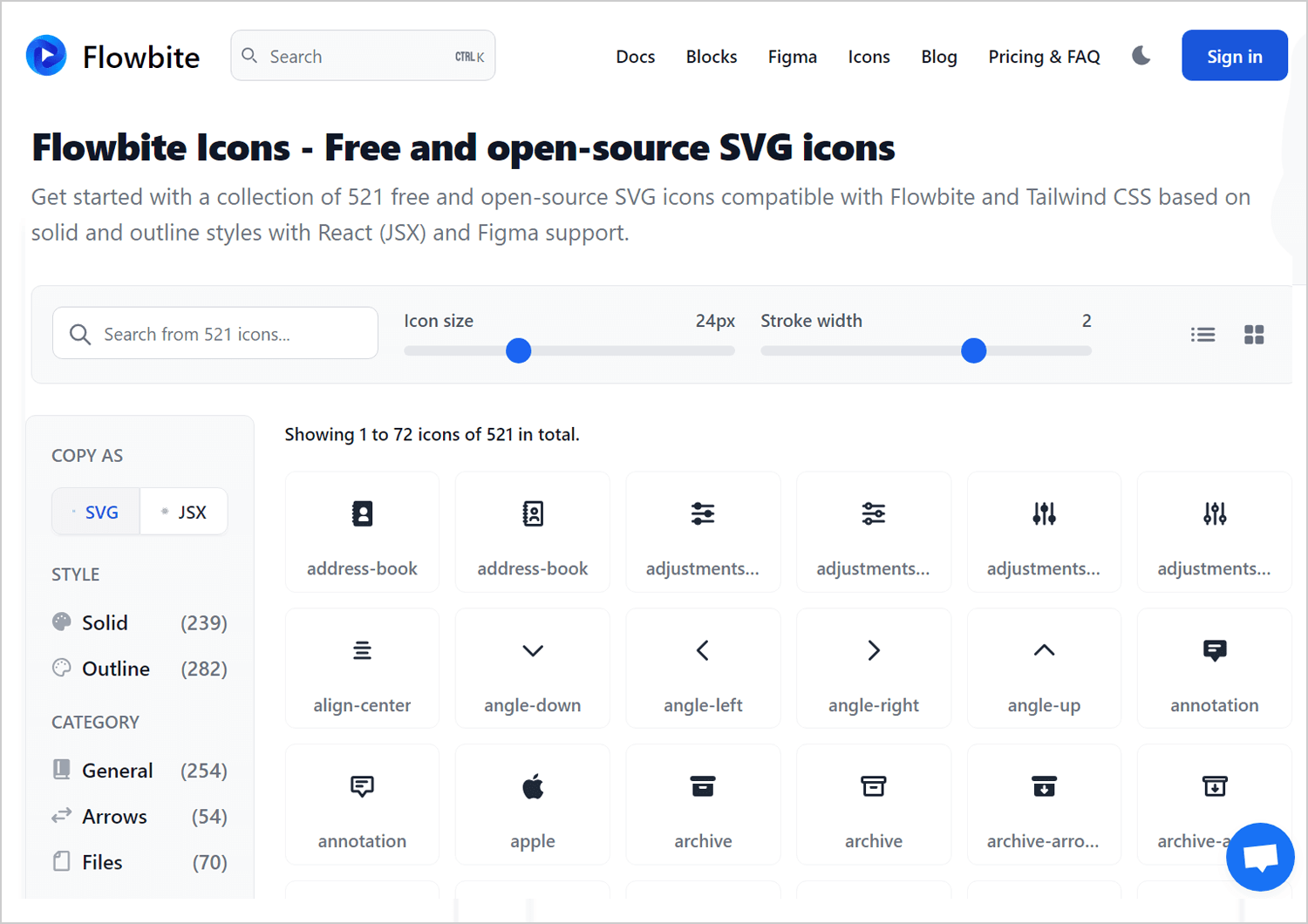Image resolution: width=1308 pixels, height=924 pixels.
Task: Go to the Figma nav link
Action: click(793, 57)
